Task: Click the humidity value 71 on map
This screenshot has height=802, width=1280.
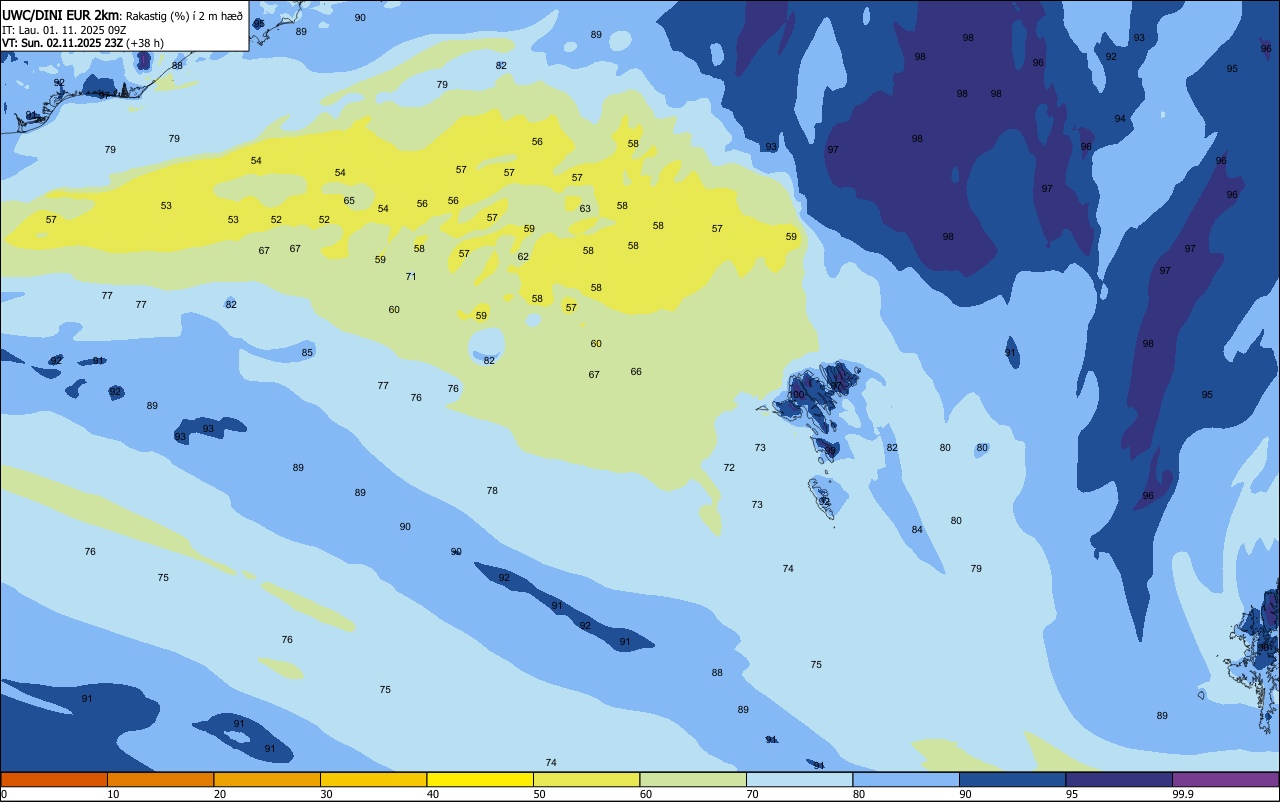Action: point(411,276)
